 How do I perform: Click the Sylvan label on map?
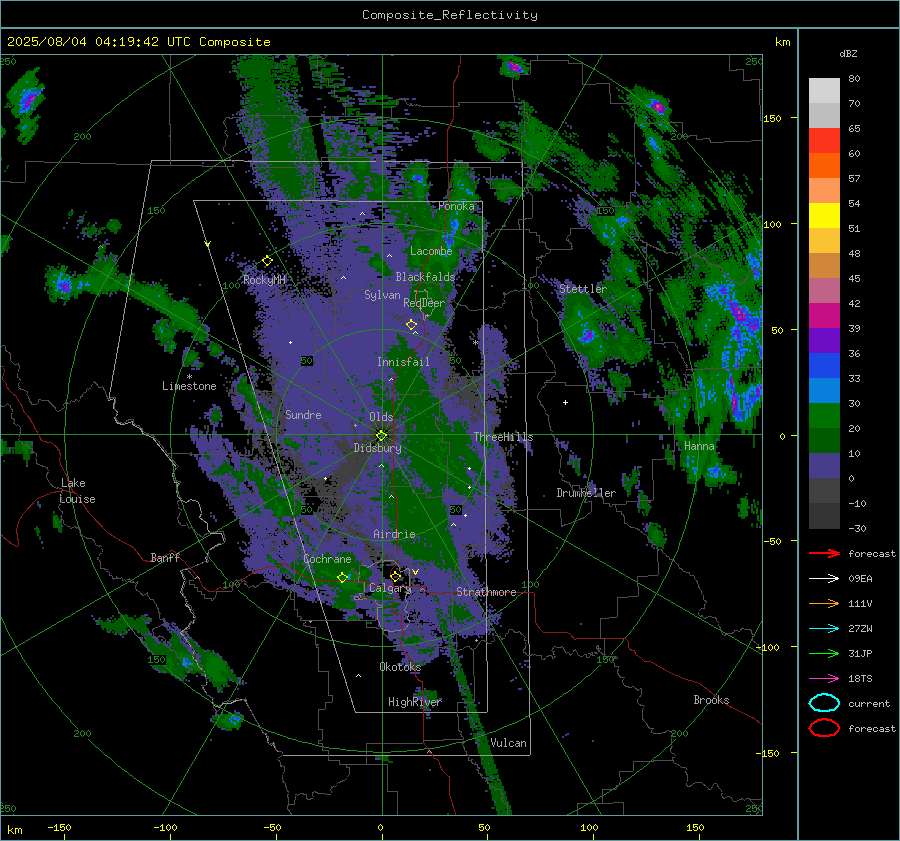click(382, 295)
